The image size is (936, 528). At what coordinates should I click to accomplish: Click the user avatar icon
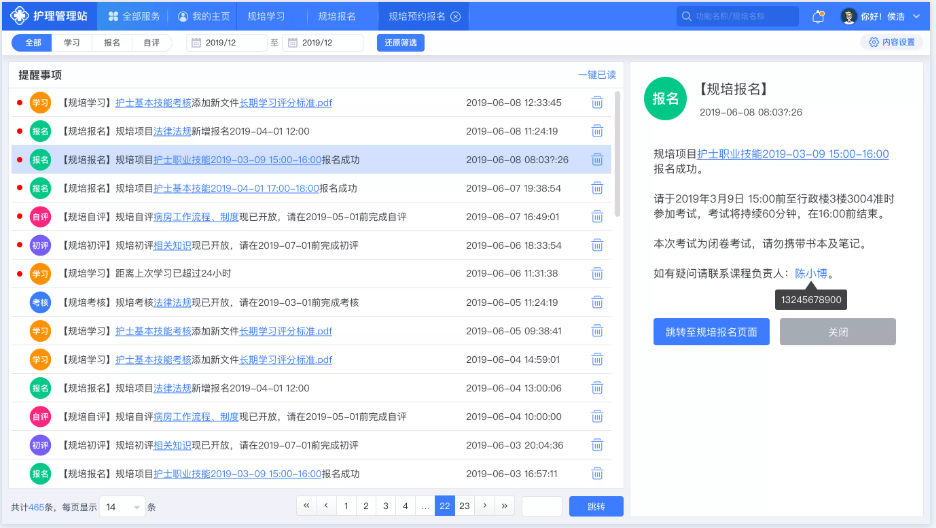[848, 16]
